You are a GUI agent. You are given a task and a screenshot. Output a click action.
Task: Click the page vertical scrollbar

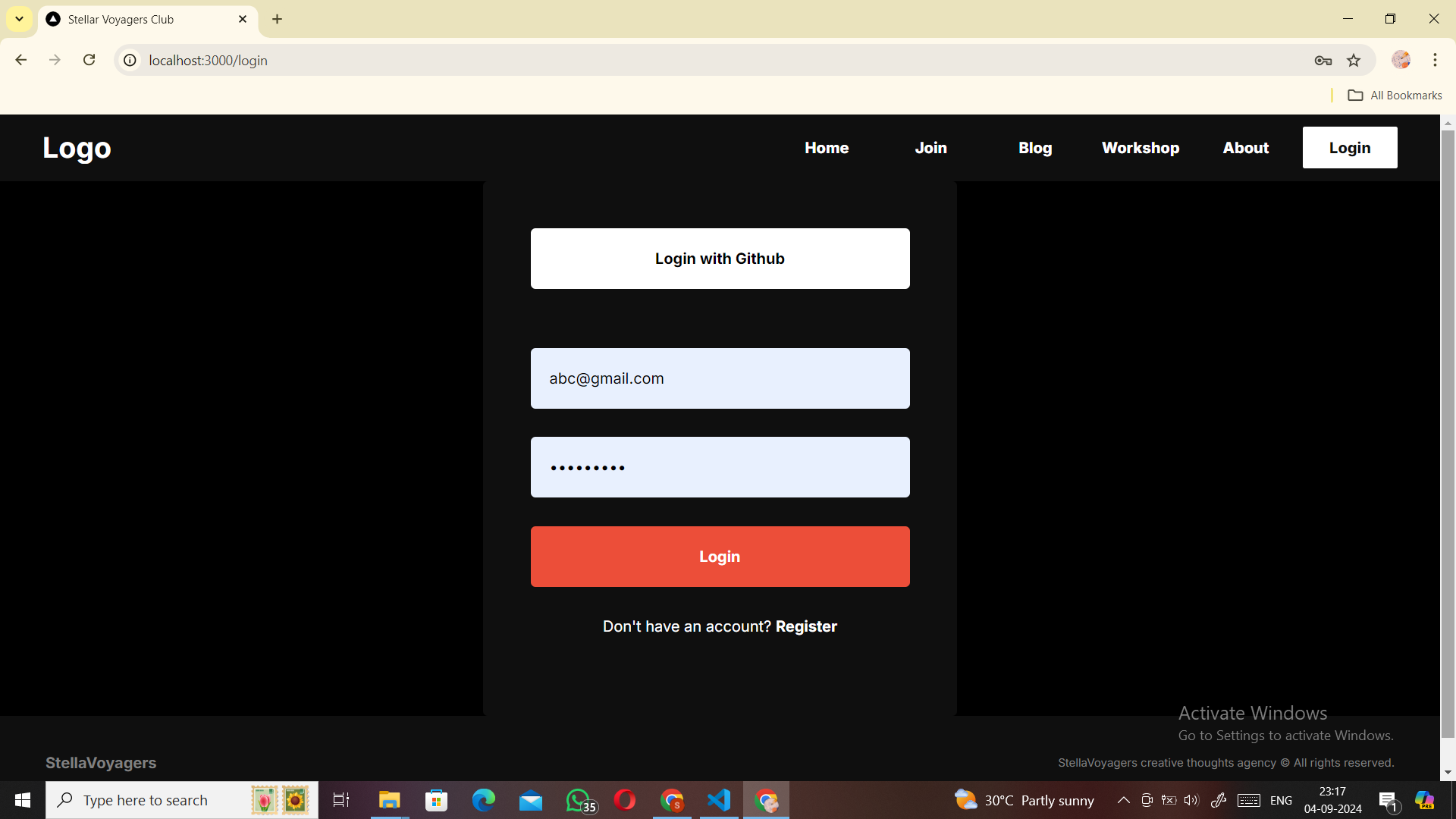(1448, 432)
